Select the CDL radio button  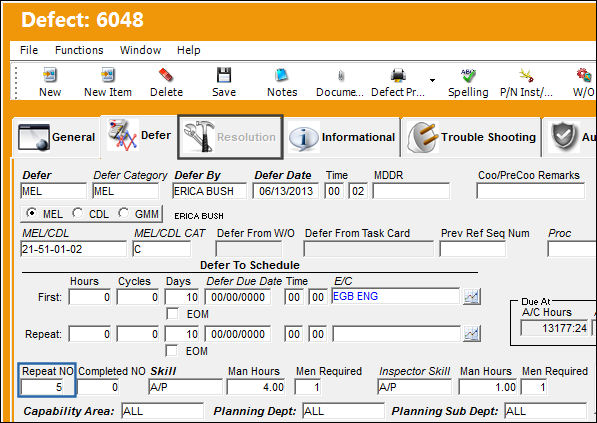[x=77, y=213]
